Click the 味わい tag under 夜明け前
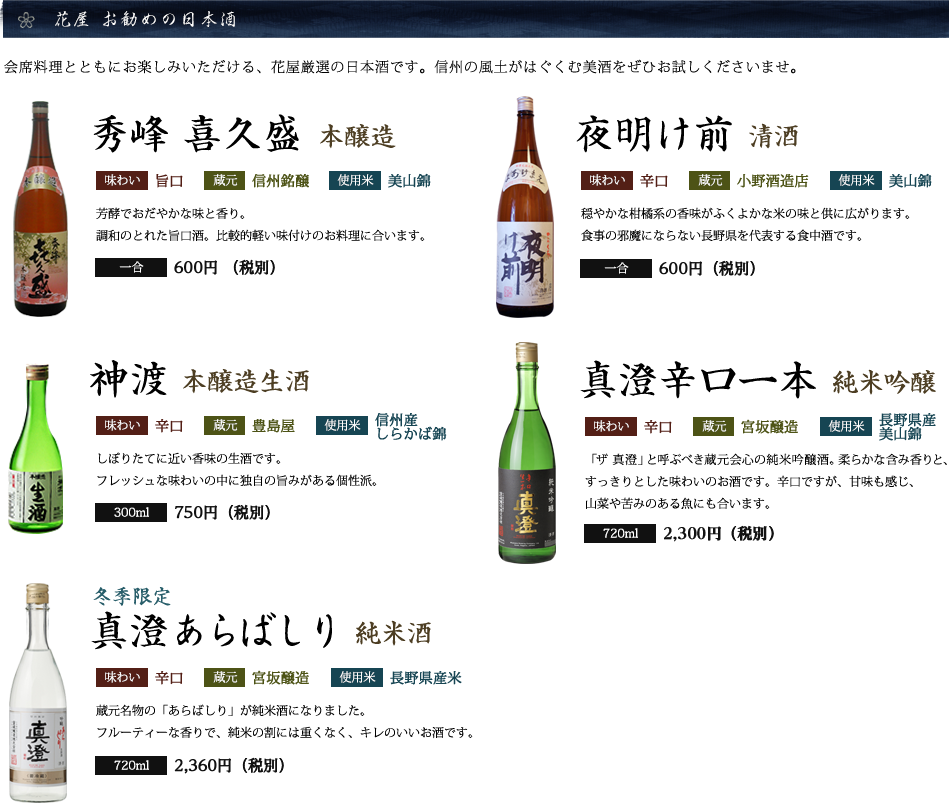This screenshot has height=803, width=950. tap(606, 181)
